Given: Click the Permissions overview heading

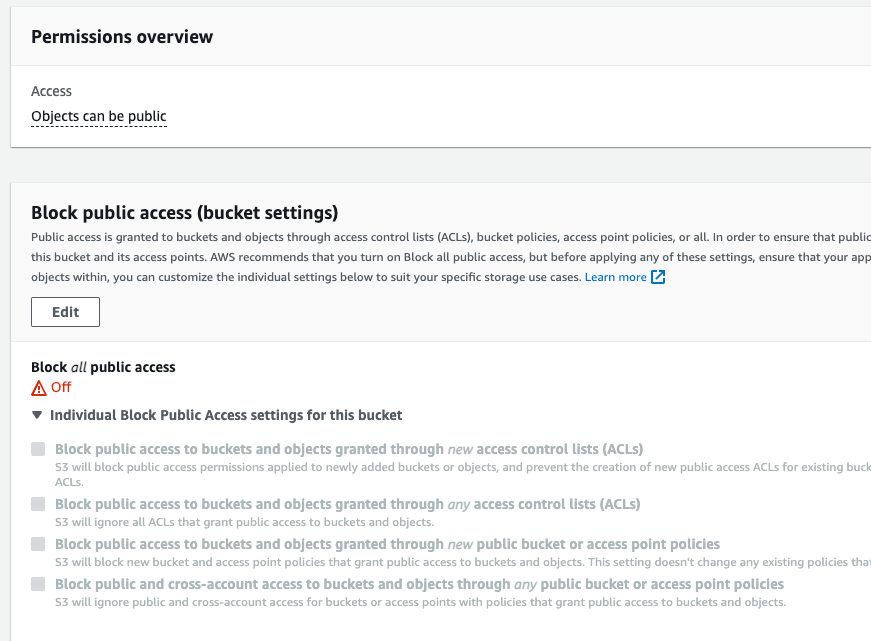Looking at the screenshot, I should coord(122,36).
